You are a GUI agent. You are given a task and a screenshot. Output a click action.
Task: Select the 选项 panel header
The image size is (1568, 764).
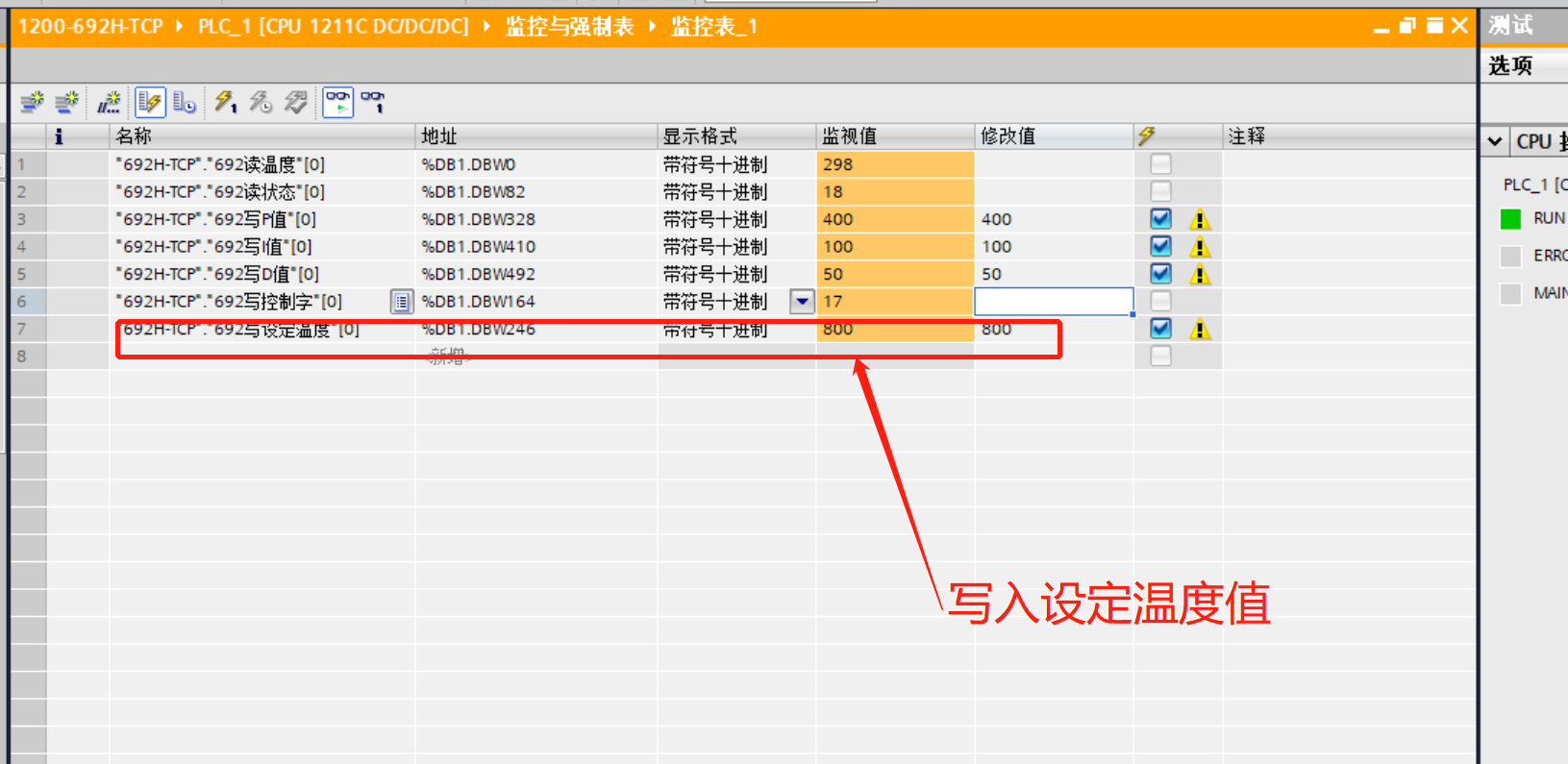(1510, 65)
